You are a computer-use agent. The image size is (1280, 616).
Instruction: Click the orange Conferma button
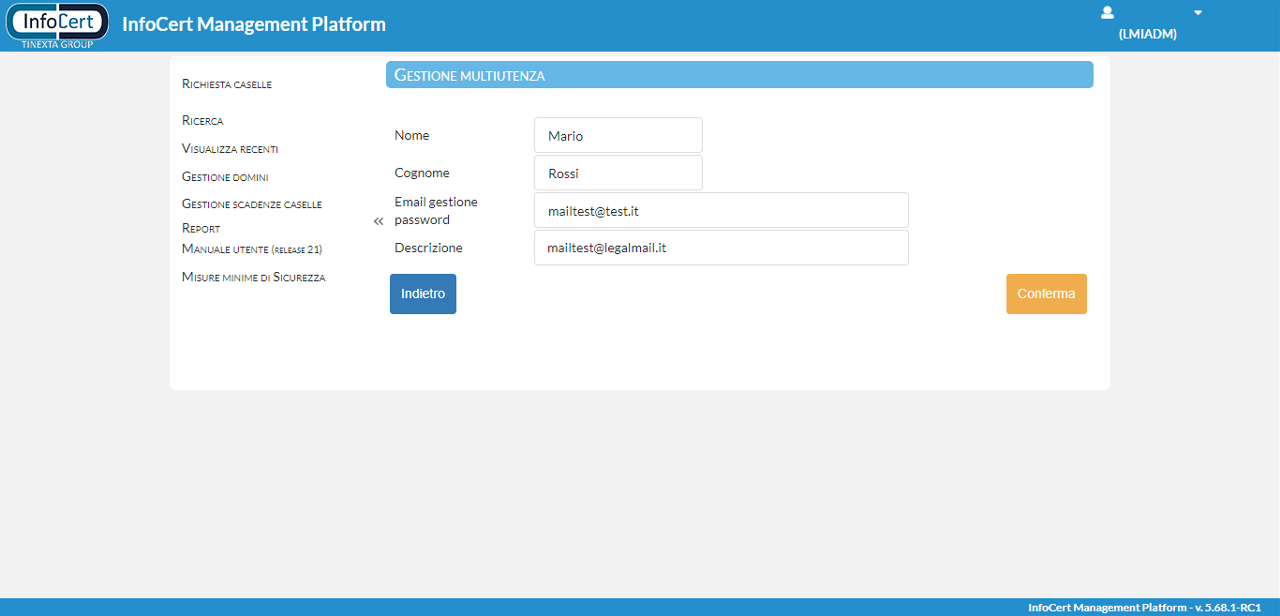(x=1046, y=294)
